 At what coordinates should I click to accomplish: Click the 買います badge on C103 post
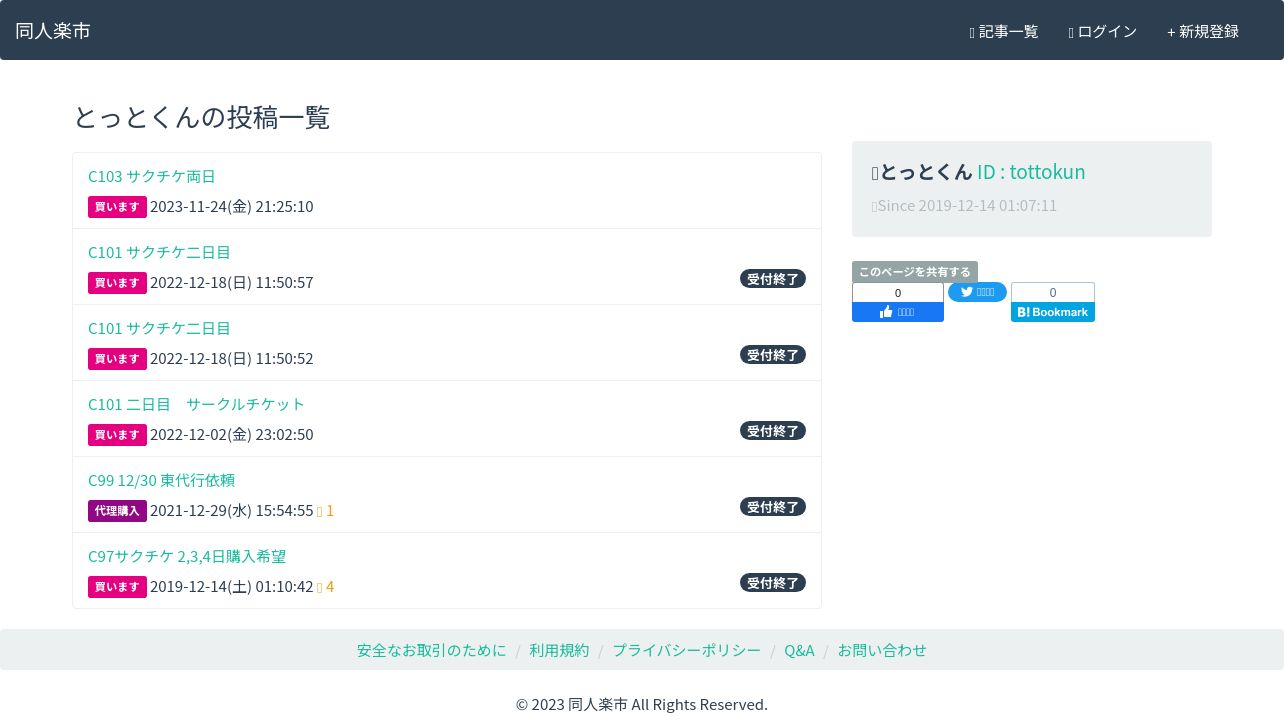pos(117,207)
